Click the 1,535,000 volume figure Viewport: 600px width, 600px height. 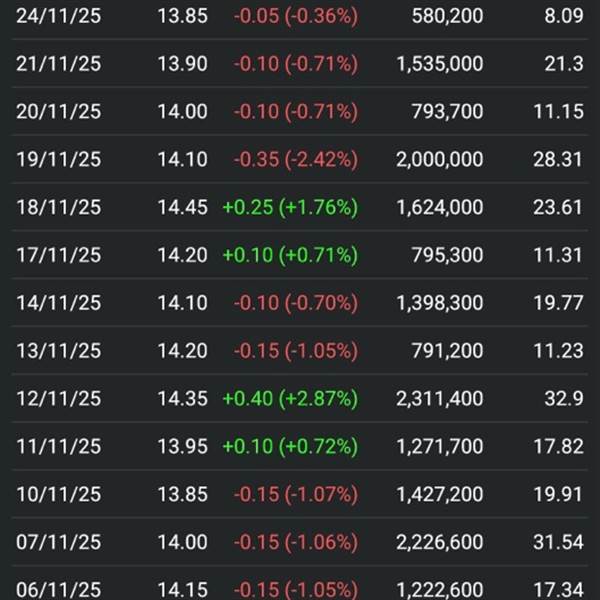439,64
